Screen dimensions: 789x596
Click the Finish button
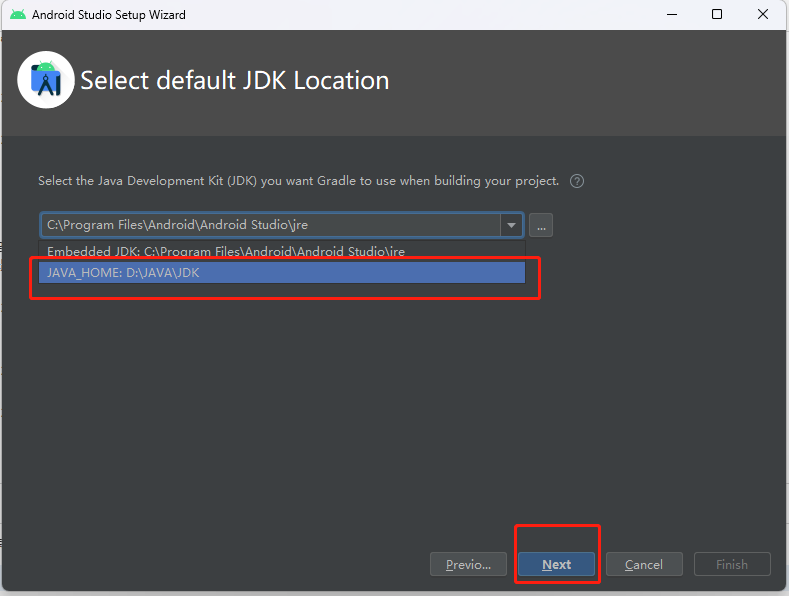(x=732, y=564)
